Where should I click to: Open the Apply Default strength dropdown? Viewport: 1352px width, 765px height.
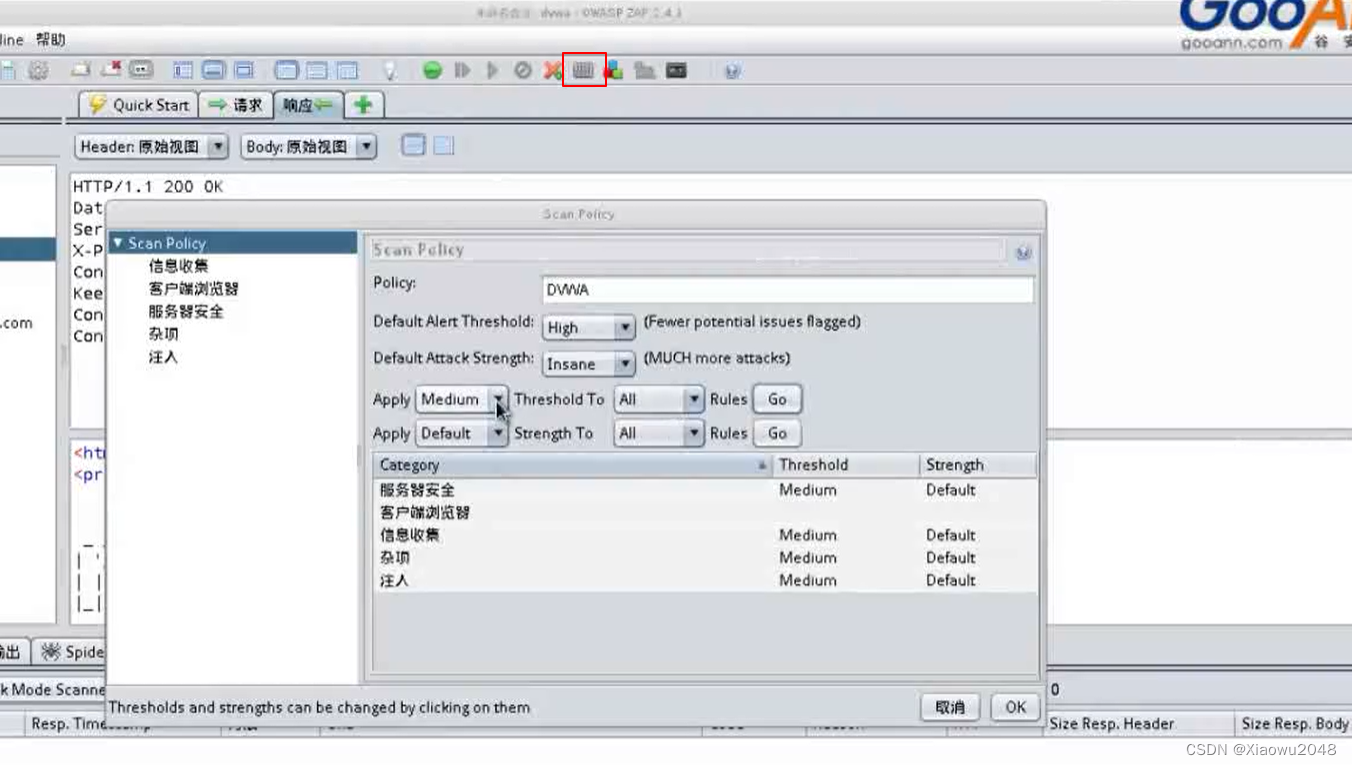(462, 433)
